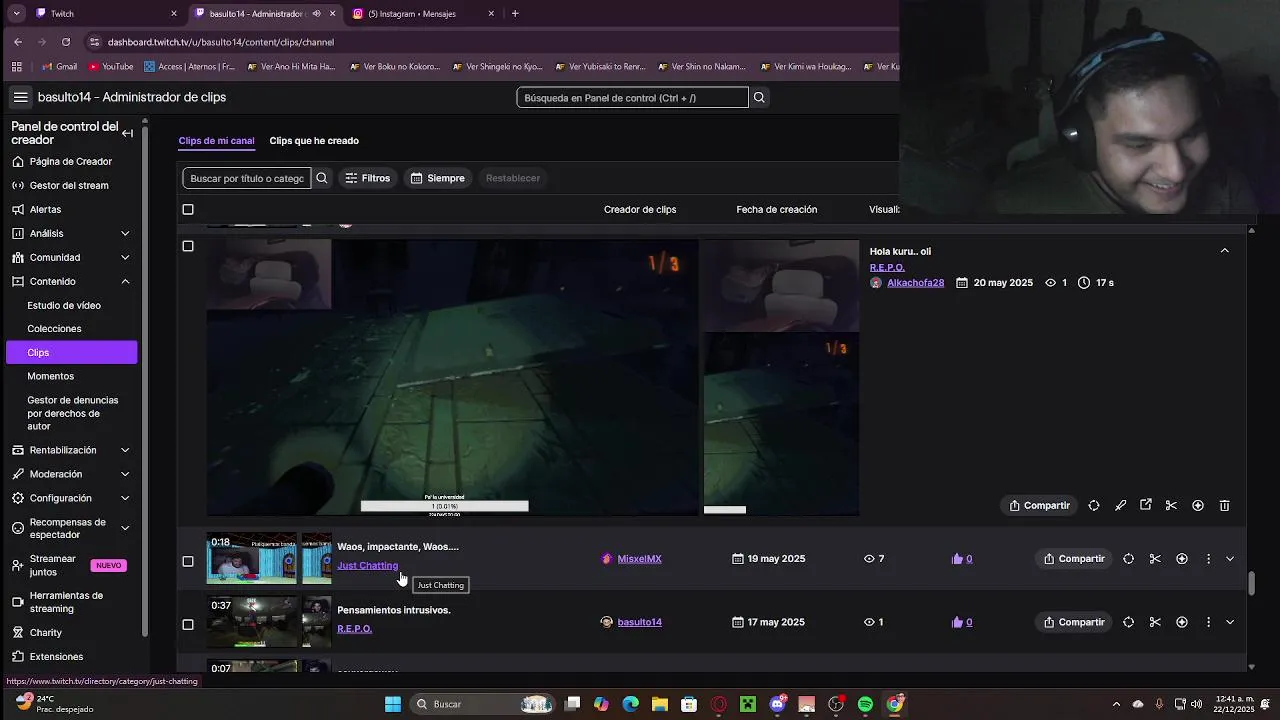The height and width of the screenshot is (720, 1280).
Task: Expand the Waos, impactante clip row
Action: 1230,559
